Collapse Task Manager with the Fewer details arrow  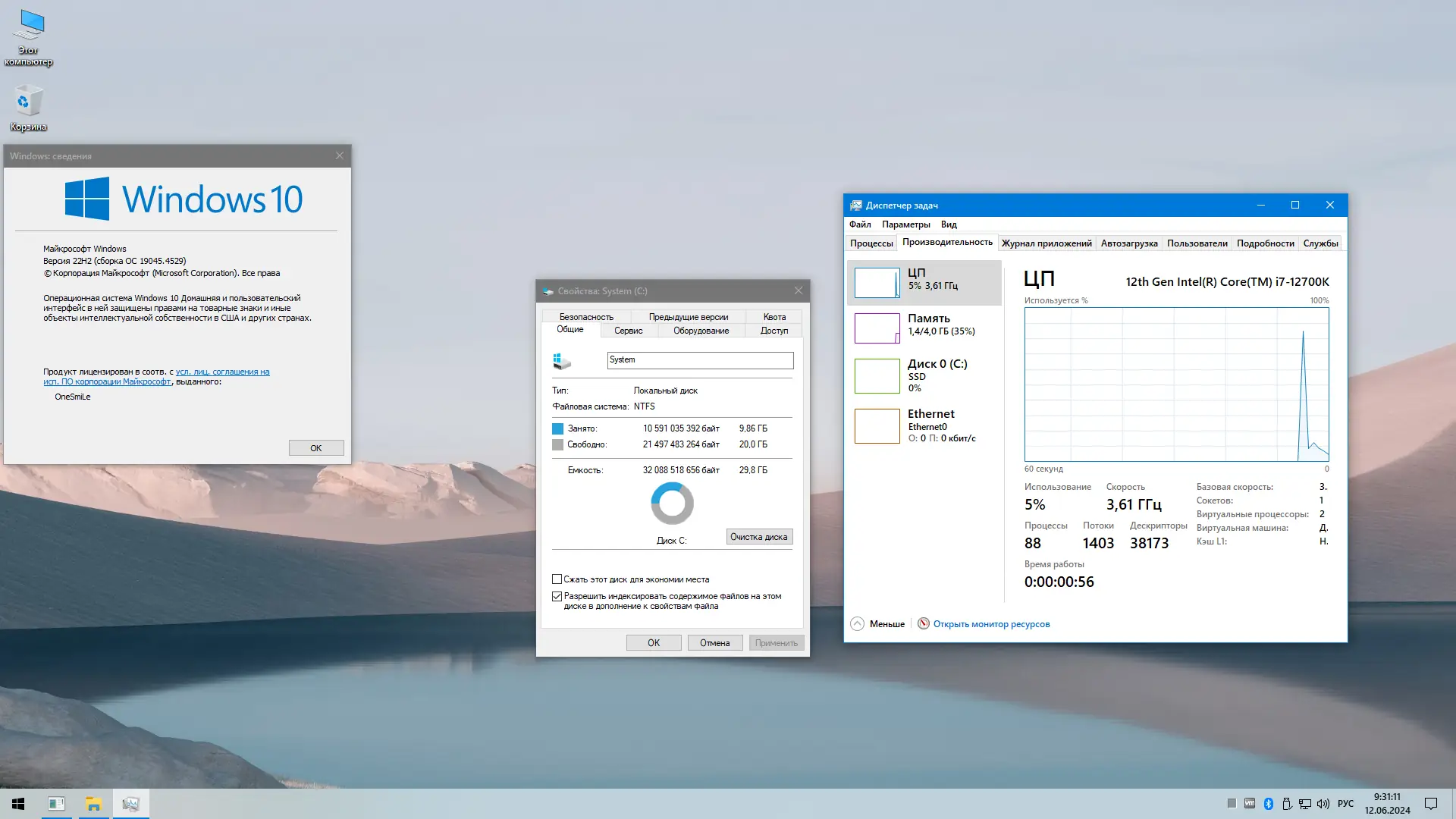[x=858, y=623]
